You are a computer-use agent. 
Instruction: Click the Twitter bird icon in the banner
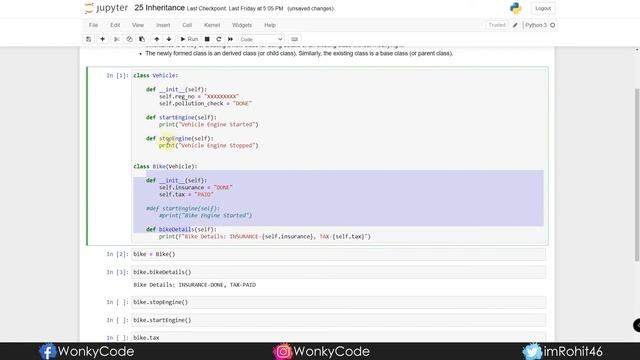[532, 351]
